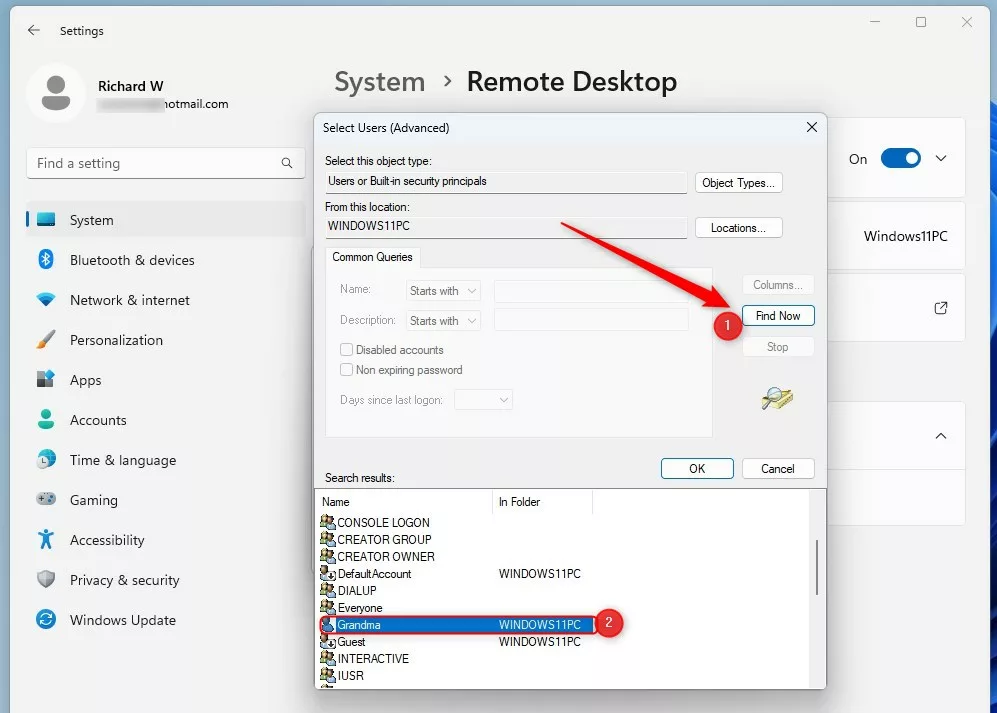Screen dimensions: 997x713
Task: Click the Object Types button
Action: click(x=738, y=183)
